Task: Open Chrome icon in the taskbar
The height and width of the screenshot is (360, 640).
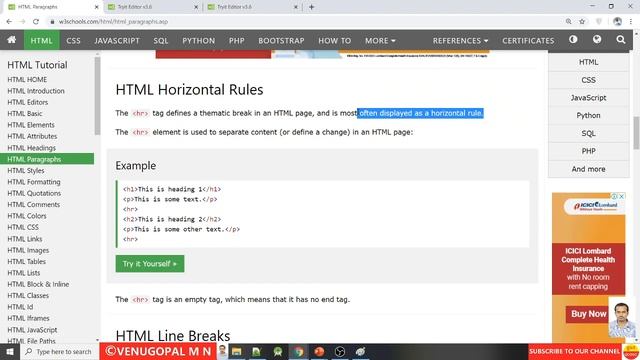Action: pyautogui.click(x=299, y=351)
